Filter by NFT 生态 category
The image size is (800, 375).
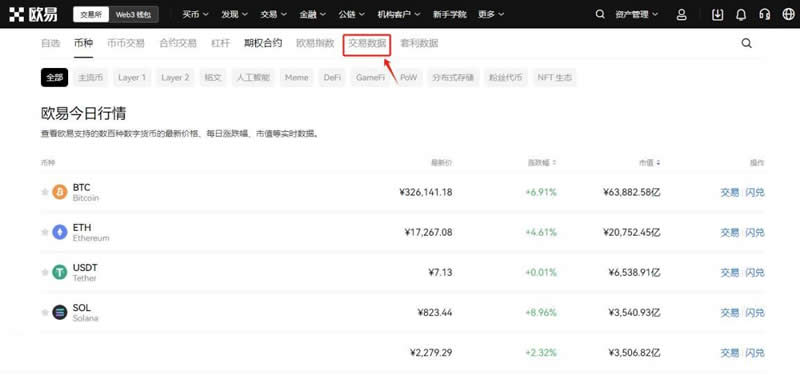[x=555, y=78]
